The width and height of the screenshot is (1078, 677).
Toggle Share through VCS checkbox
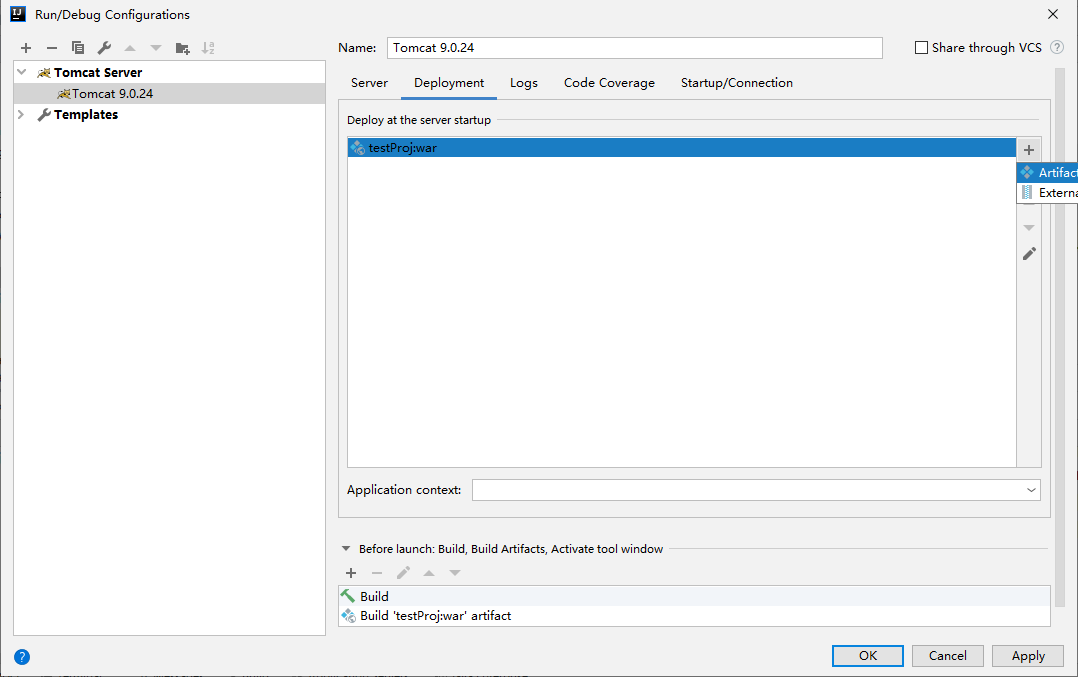click(x=921, y=47)
